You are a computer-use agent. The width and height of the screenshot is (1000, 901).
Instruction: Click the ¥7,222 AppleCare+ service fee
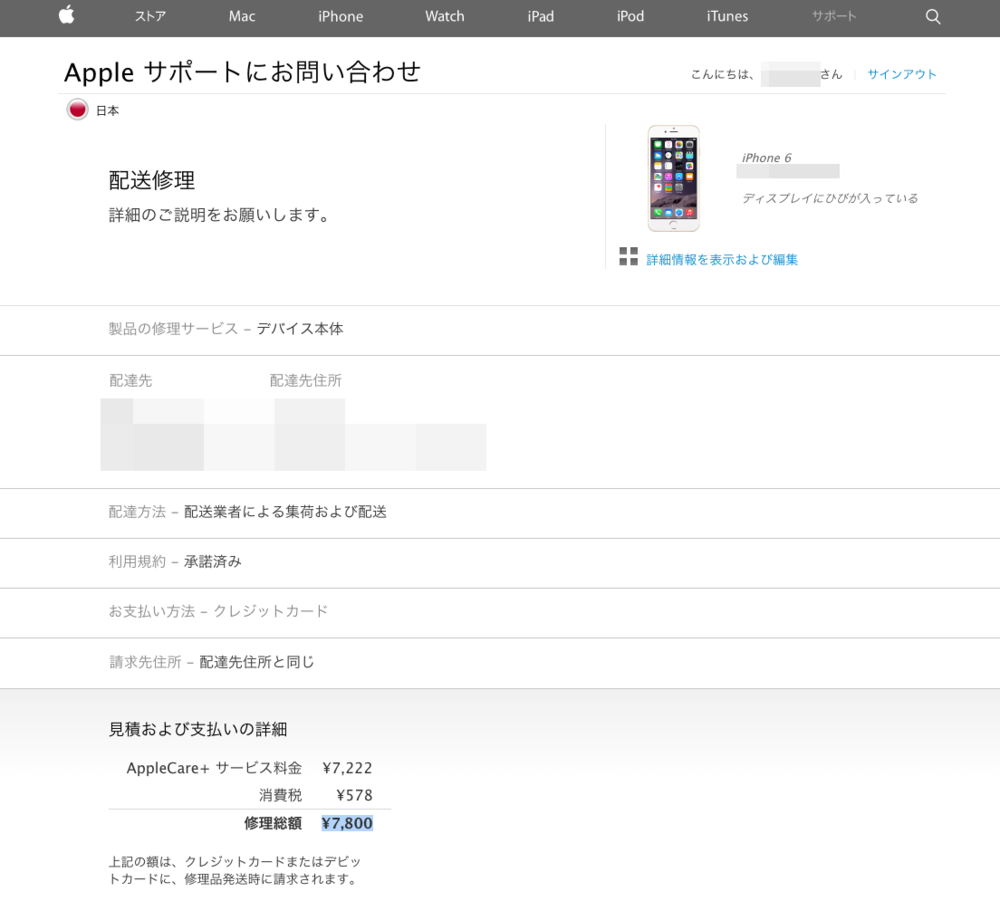pyautogui.click(x=347, y=768)
